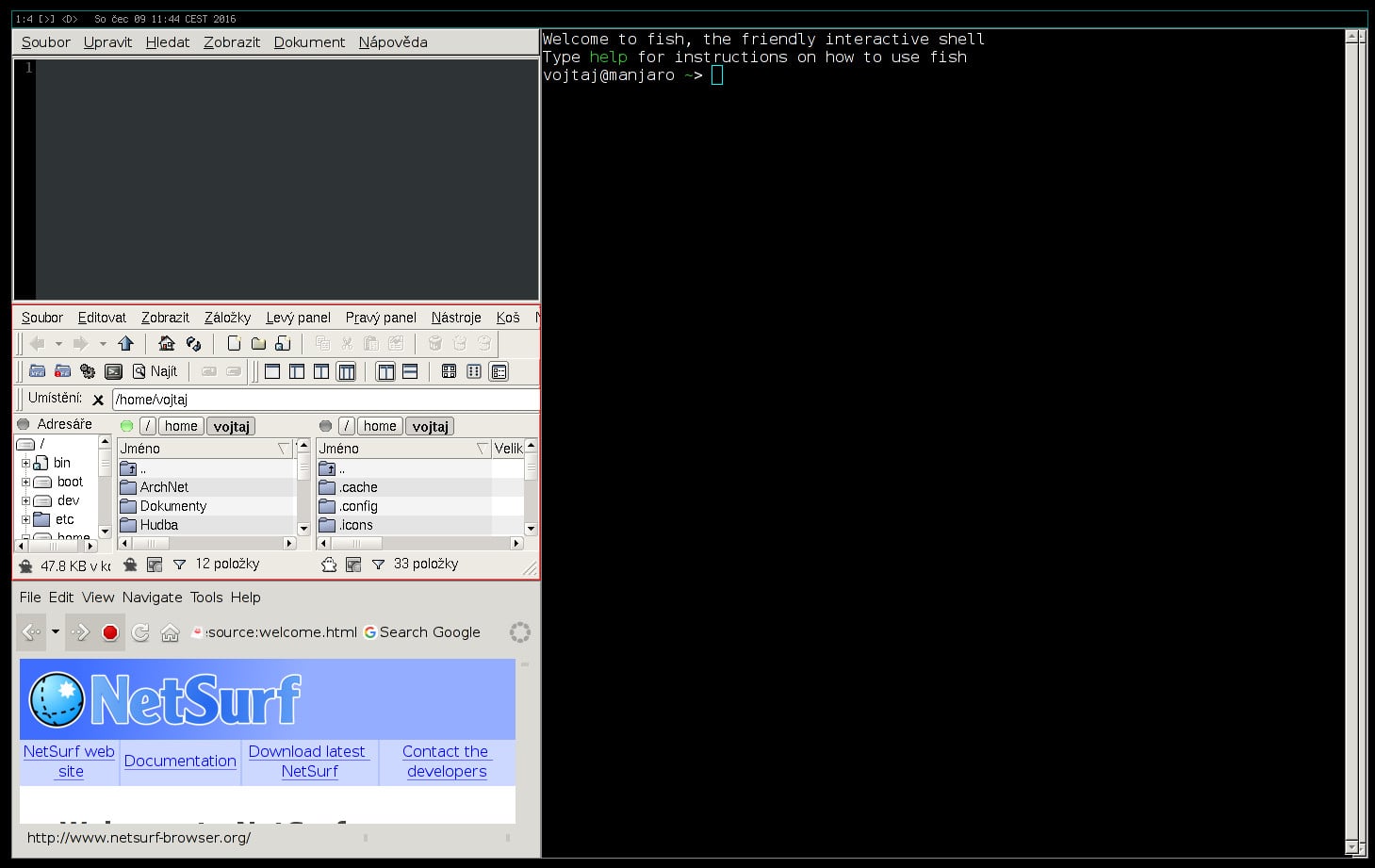This screenshot has width=1375, height=868.
Task: Switch Xfe to two panels layout
Action: (321, 371)
